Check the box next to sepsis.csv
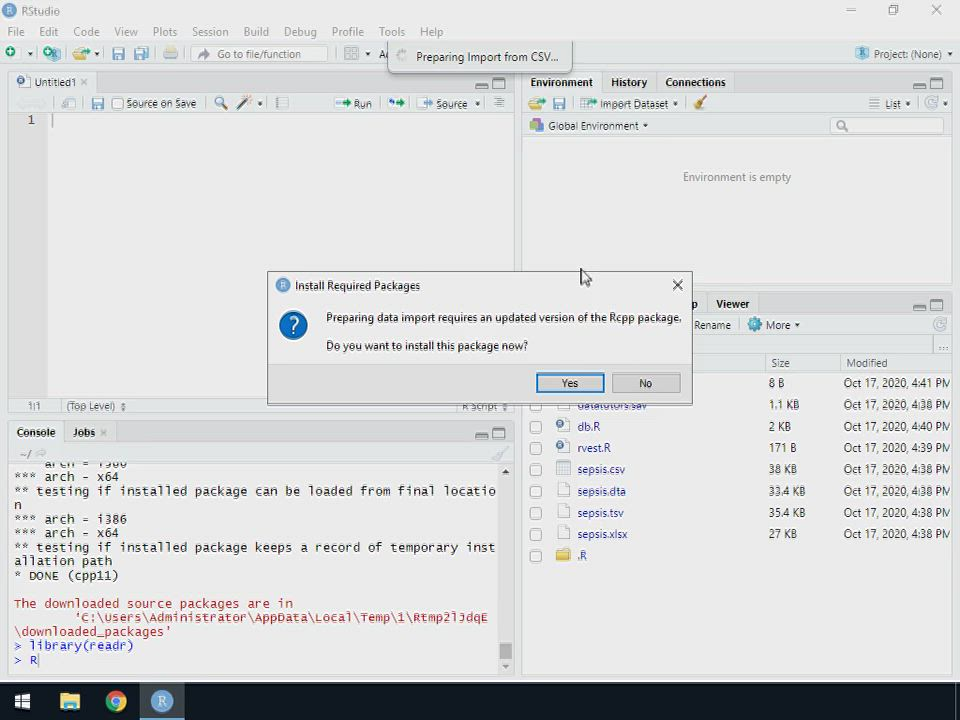The height and width of the screenshot is (720, 960). tap(536, 470)
